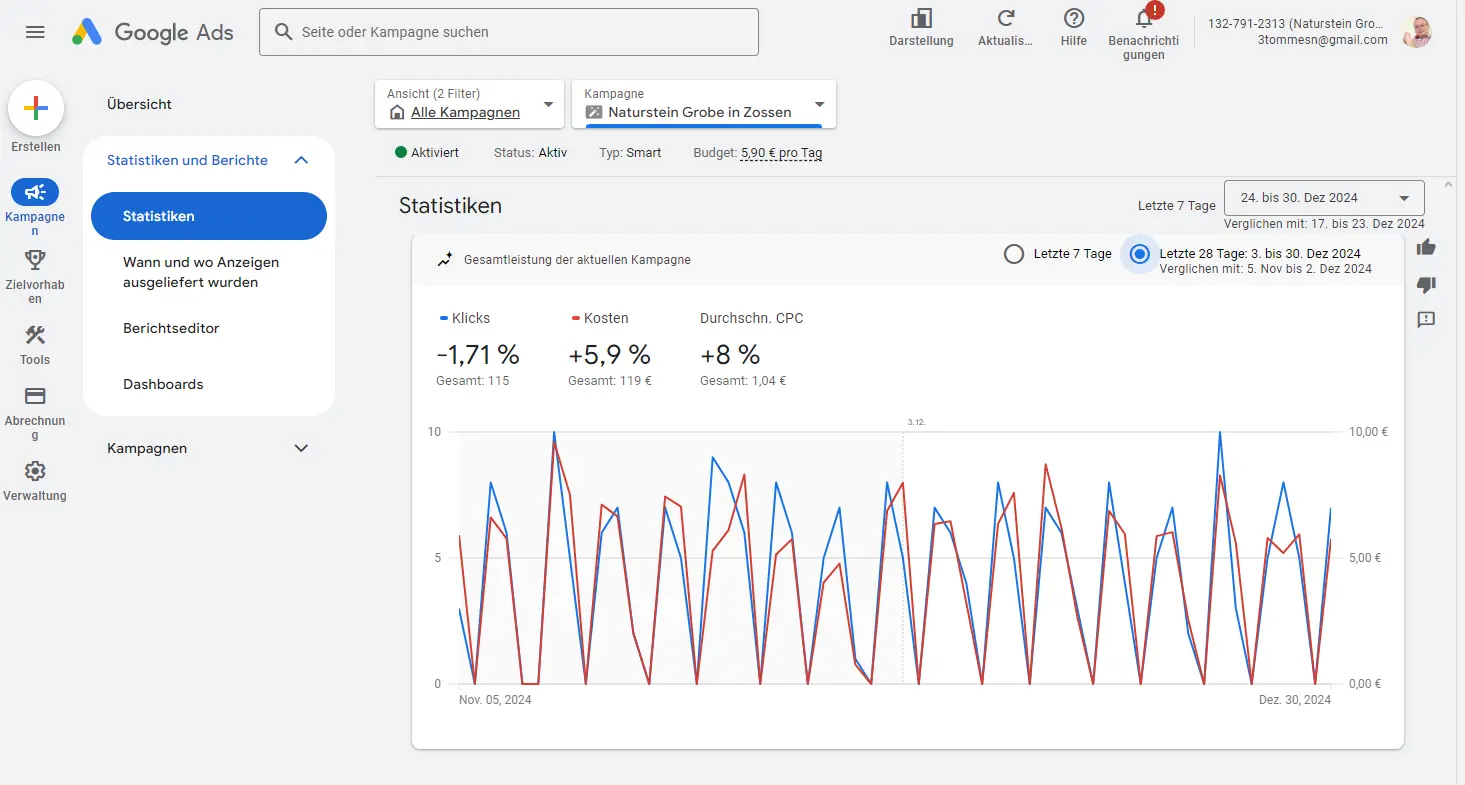
Task: Click the Gesamtleistung sparkle chart icon
Action: 445,260
